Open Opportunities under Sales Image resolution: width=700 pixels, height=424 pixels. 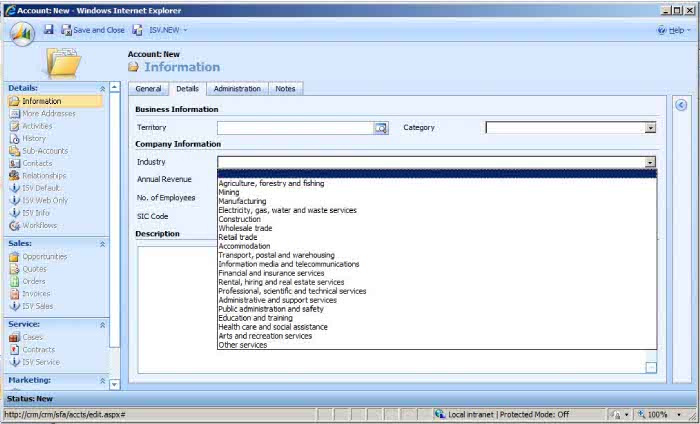tap(45, 256)
